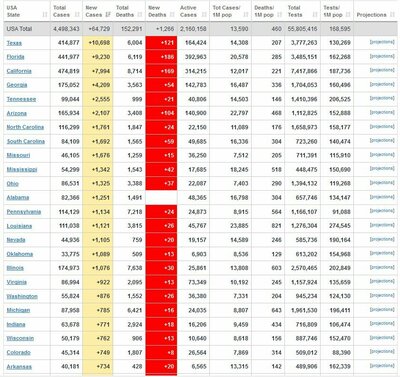
Task: Sort by Tests/1M pop icon
Action: 348,15
